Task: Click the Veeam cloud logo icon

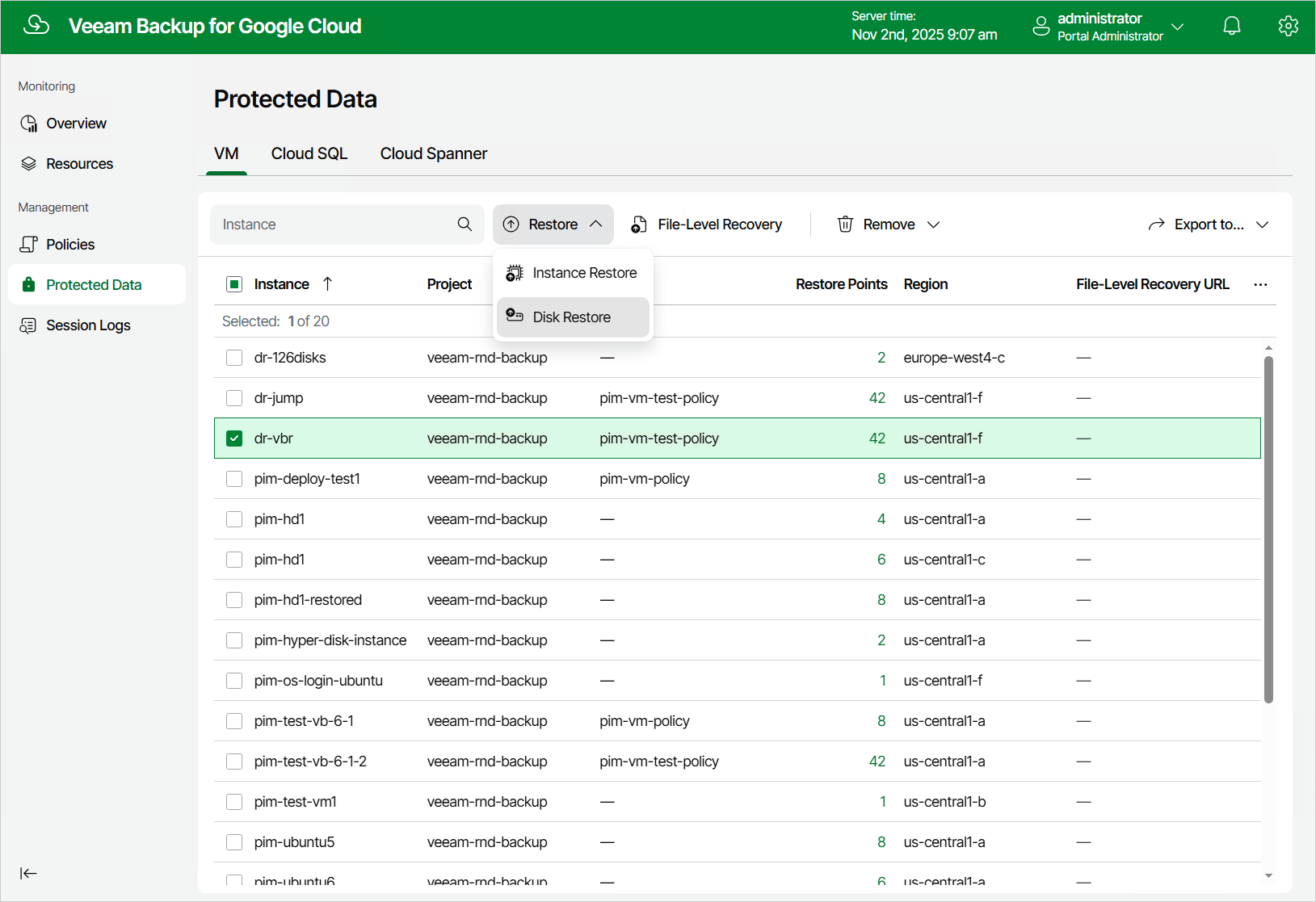Action: (x=36, y=26)
